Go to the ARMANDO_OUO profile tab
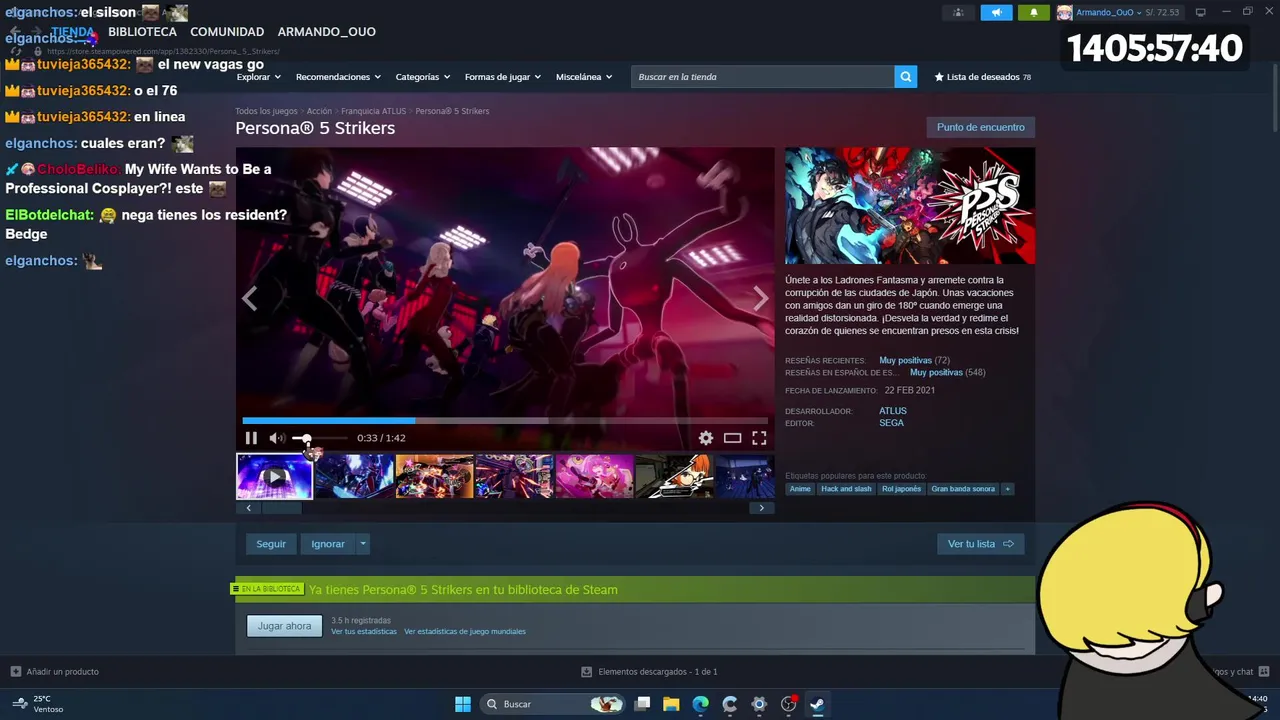The height and width of the screenshot is (720, 1280). coord(327,32)
